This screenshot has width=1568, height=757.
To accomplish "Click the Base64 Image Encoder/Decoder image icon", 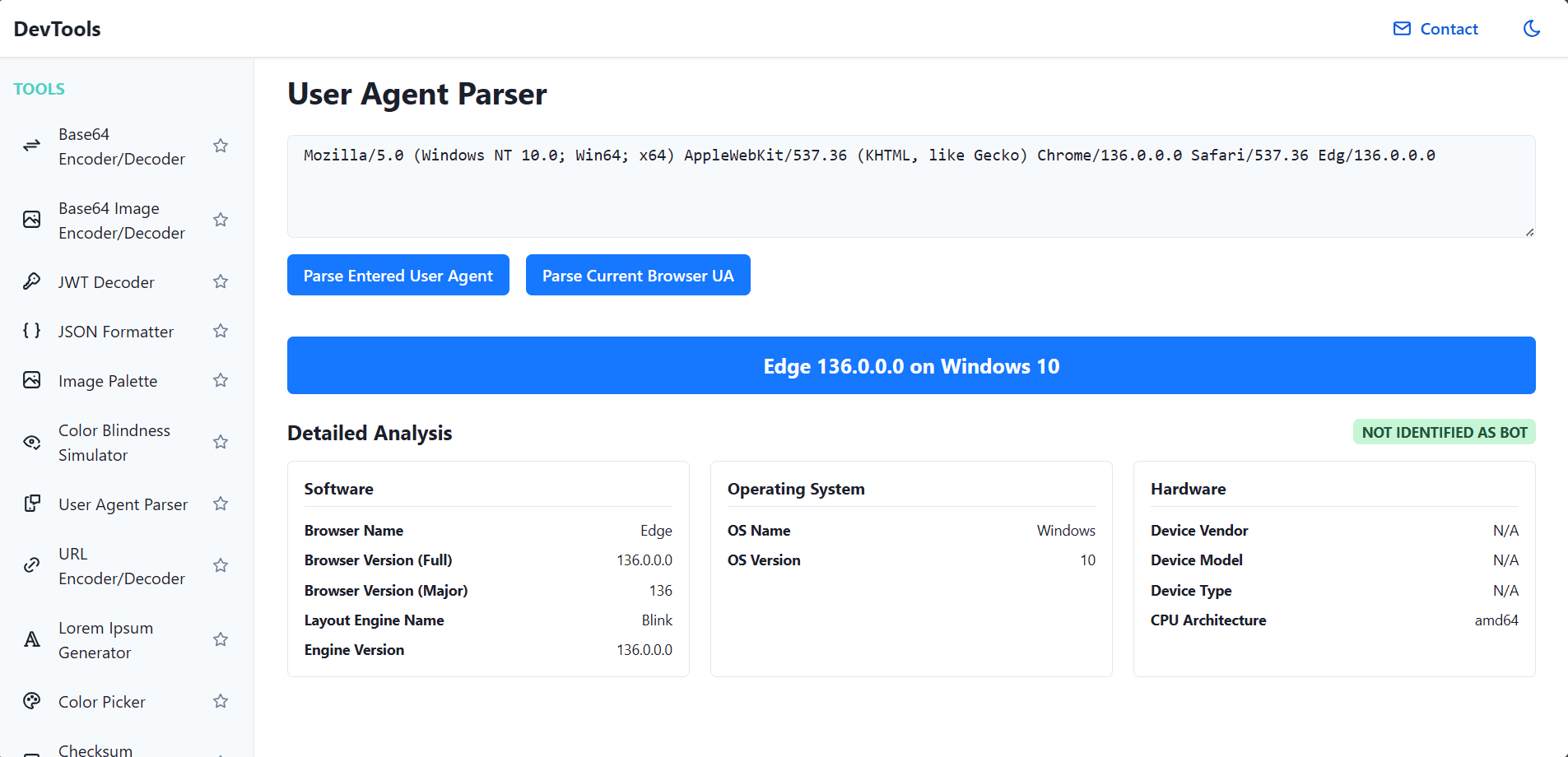I will coord(31,220).
